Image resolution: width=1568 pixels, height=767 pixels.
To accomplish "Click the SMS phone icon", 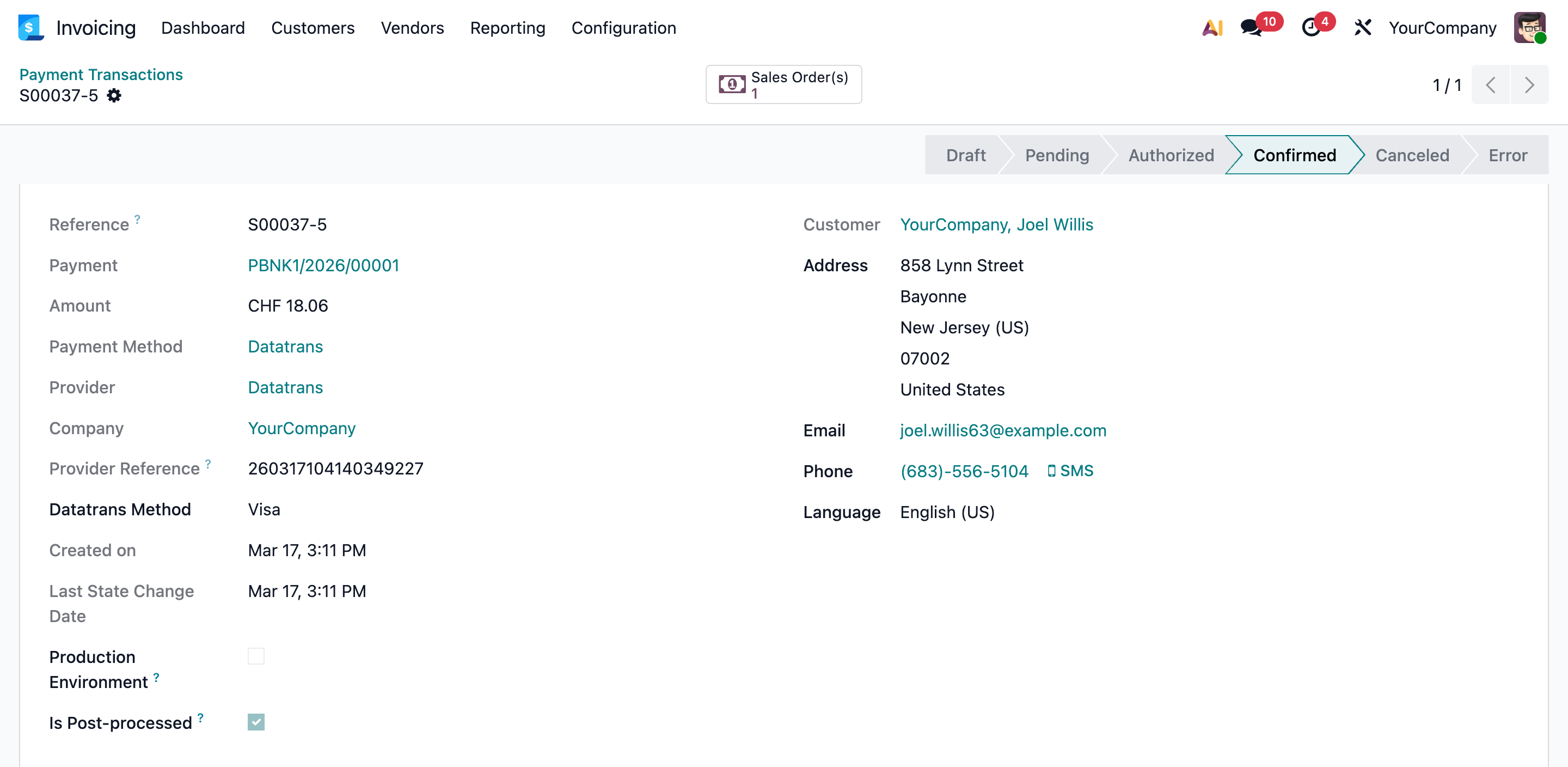I will 1051,471.
